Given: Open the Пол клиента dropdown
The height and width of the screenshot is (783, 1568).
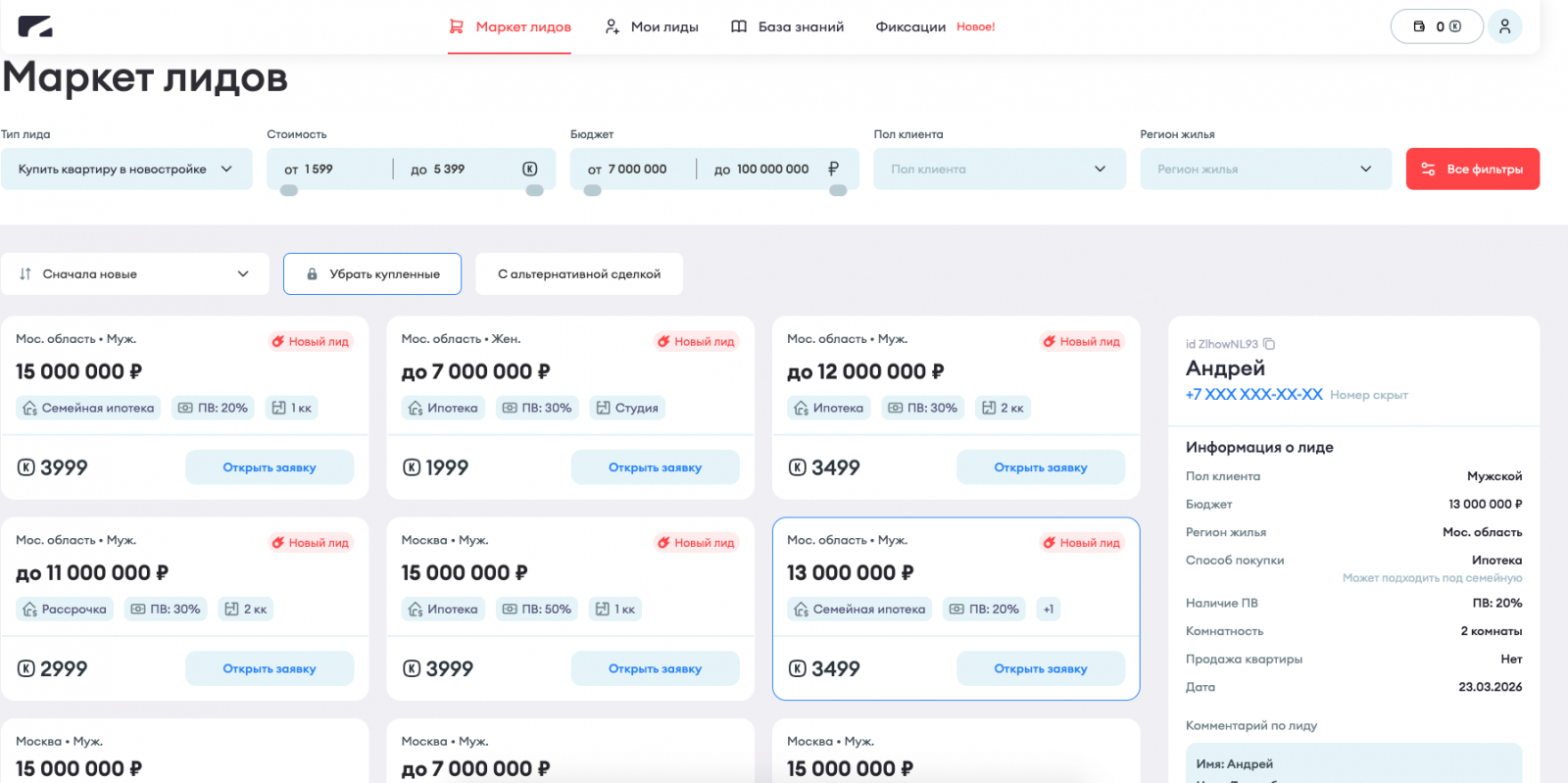Looking at the screenshot, I should [1000, 169].
